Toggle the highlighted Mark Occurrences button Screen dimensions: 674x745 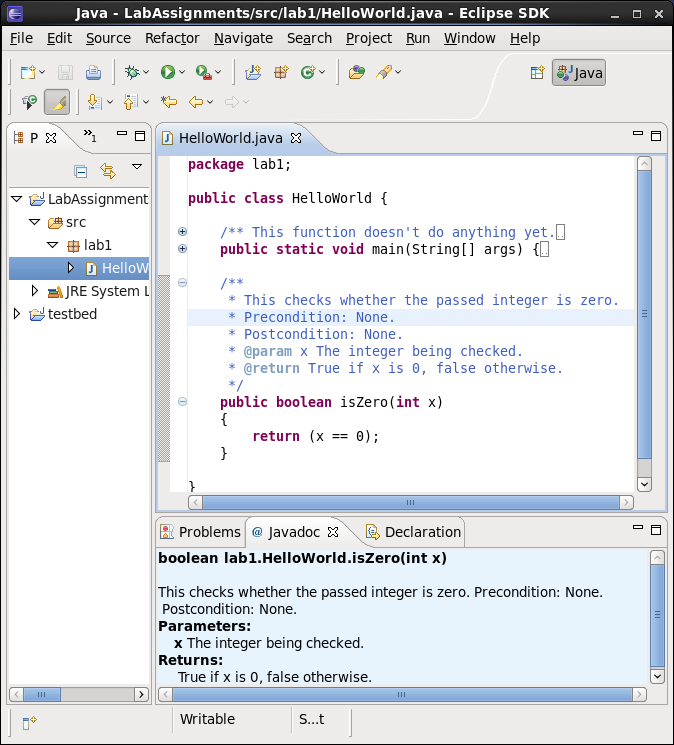[57, 102]
